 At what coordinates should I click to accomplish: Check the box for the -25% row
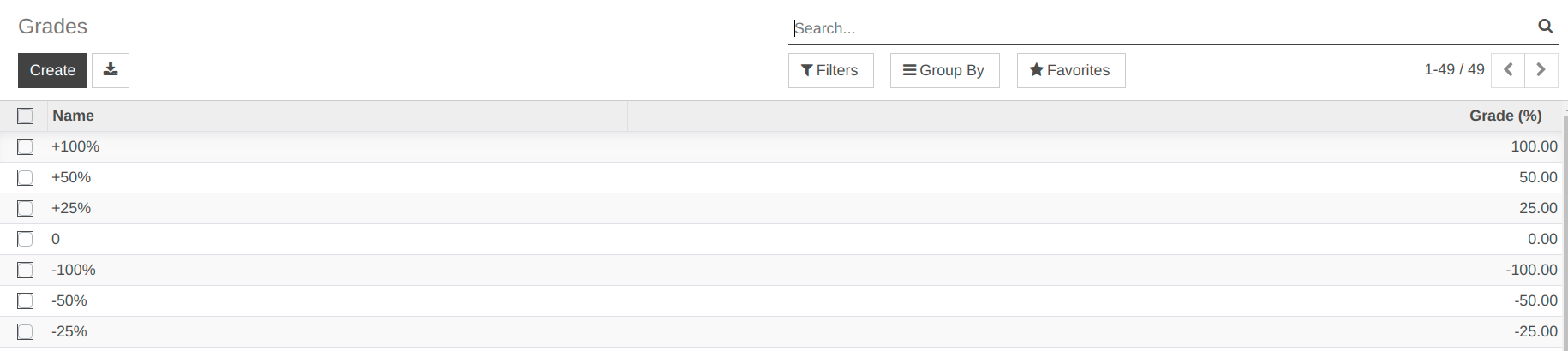coord(26,331)
